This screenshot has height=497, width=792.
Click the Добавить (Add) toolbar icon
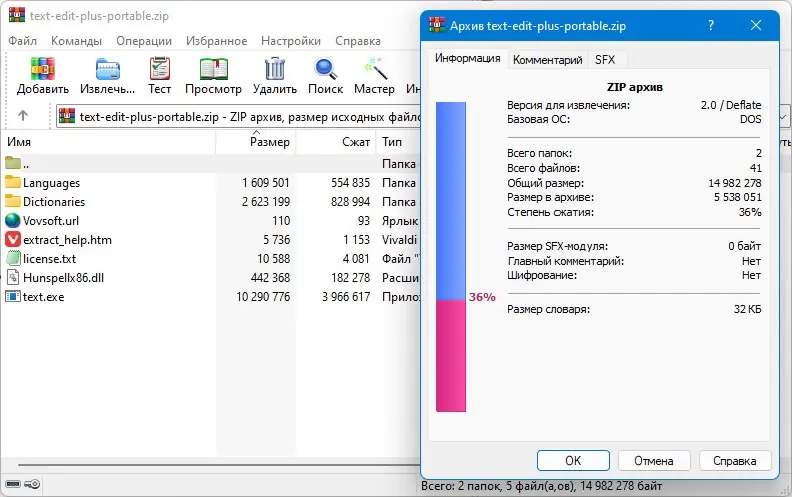click(x=42, y=69)
